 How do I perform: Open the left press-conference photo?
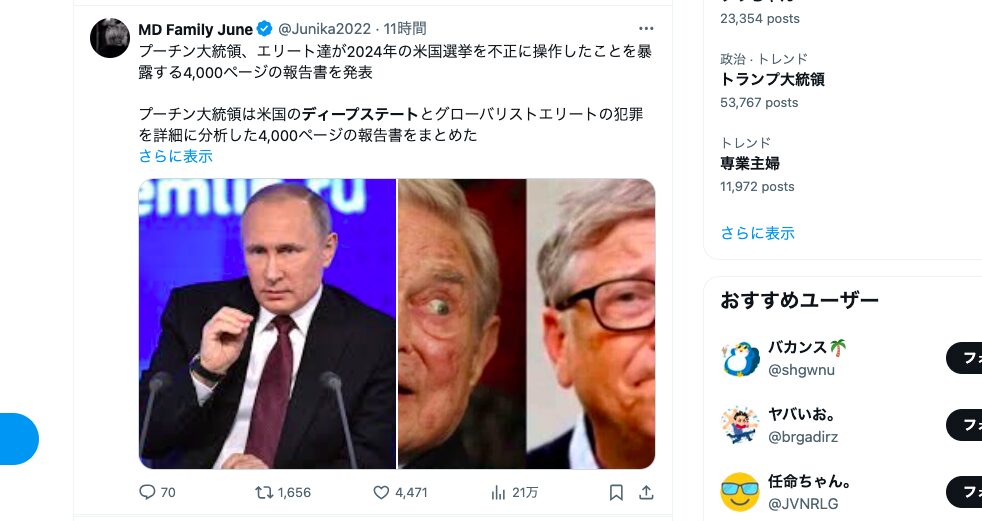[267, 324]
